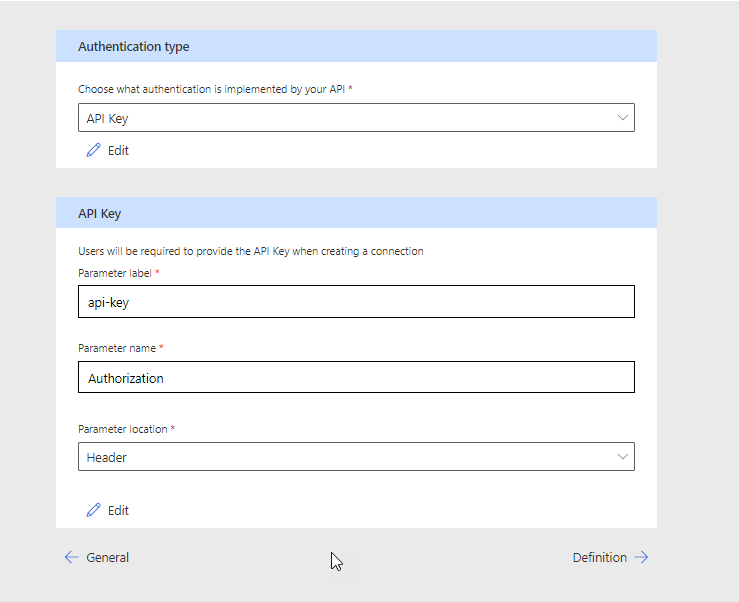Image resolution: width=739 pixels, height=602 pixels.
Task: Focus the Parameter label field containing api-key
Action: (356, 301)
